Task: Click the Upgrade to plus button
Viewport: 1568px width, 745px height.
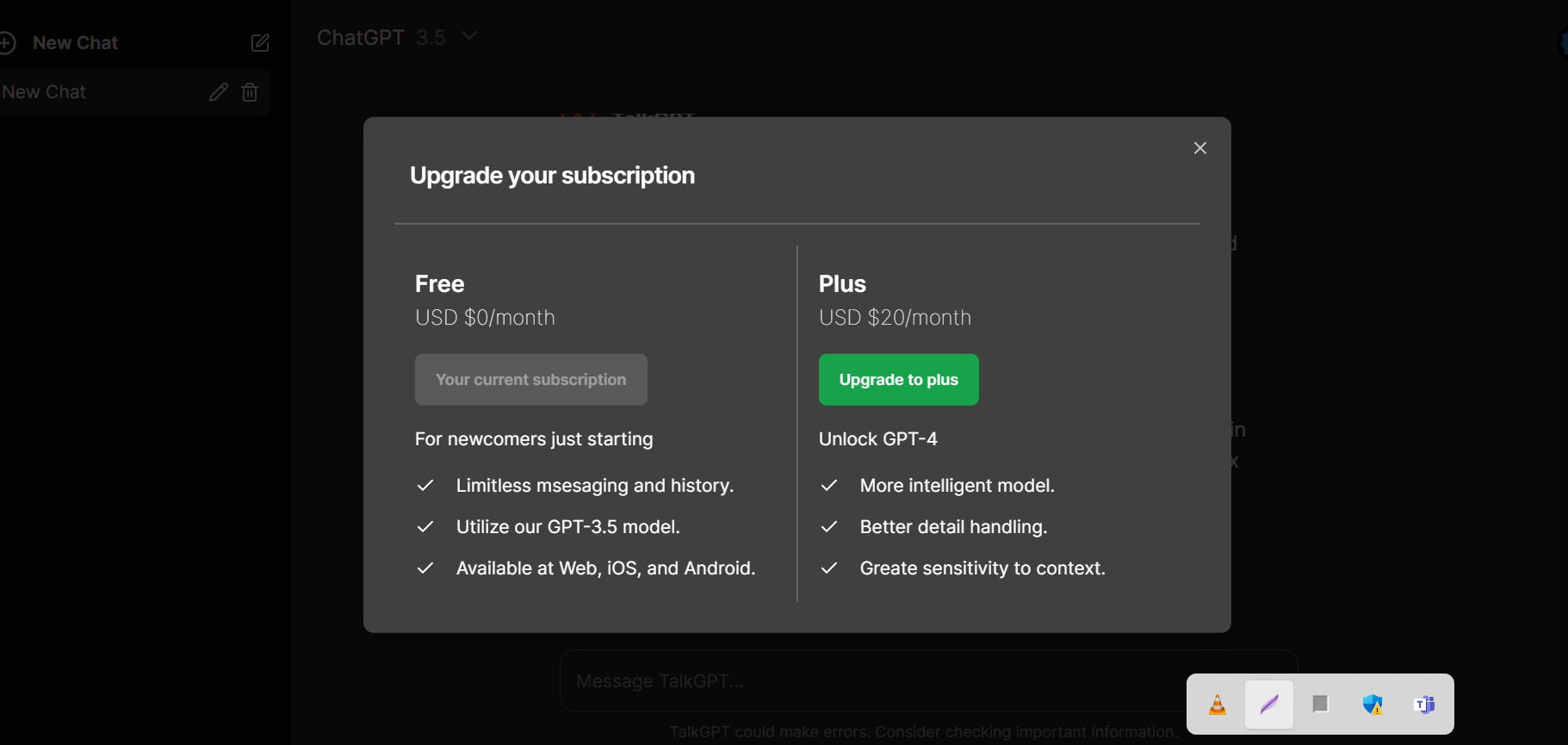Action: tap(898, 380)
